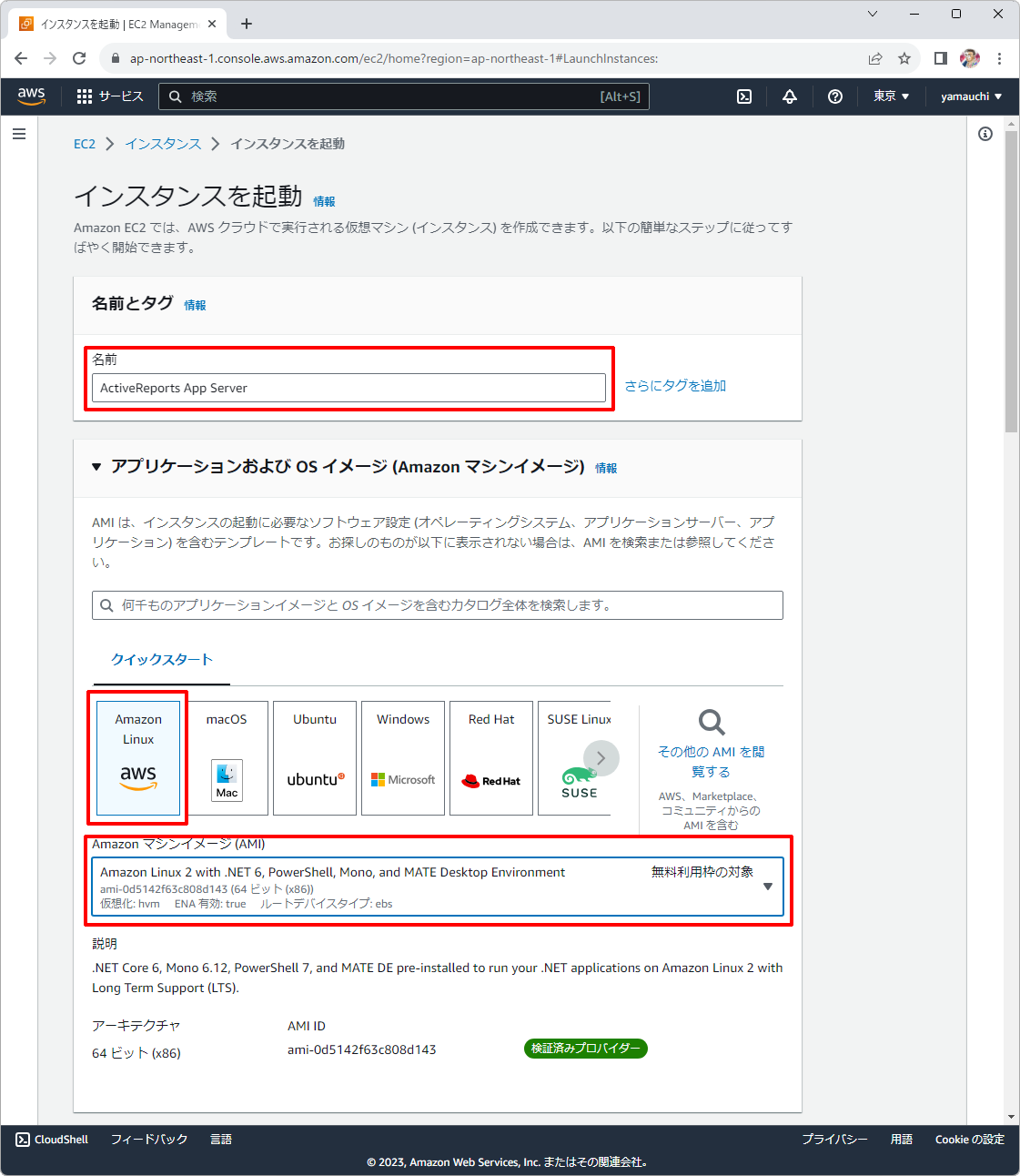
Task: Open the side navigation hamburger menu
Action: [19, 135]
